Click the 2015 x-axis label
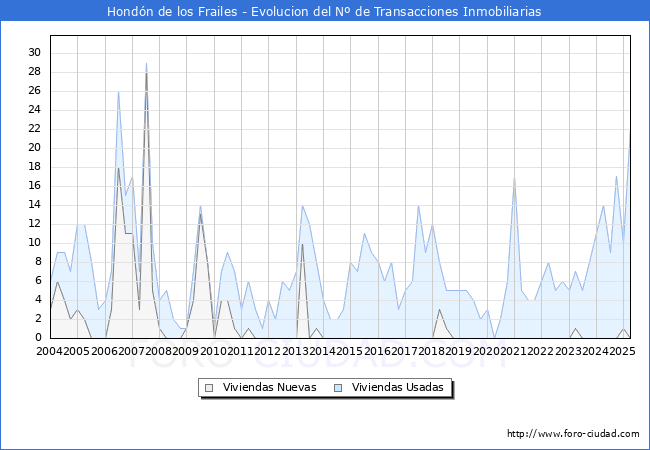The height and width of the screenshot is (450, 650). pyautogui.click(x=350, y=351)
